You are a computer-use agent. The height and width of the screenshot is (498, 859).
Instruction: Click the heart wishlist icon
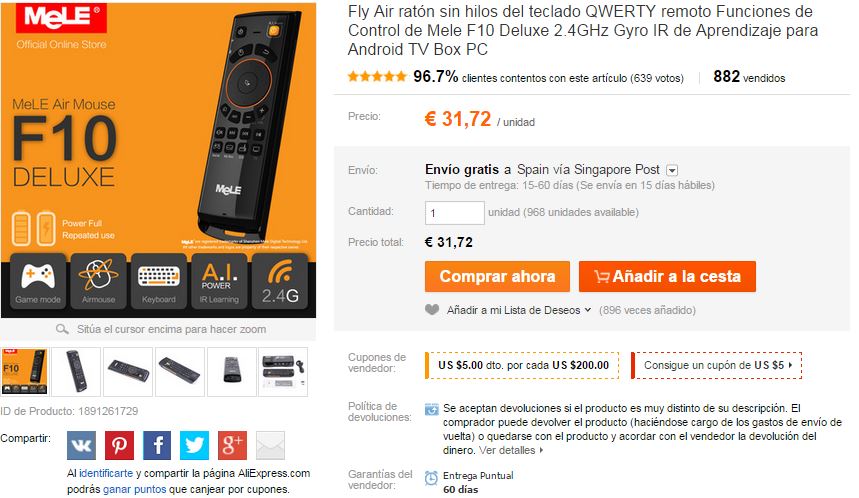tap(432, 310)
